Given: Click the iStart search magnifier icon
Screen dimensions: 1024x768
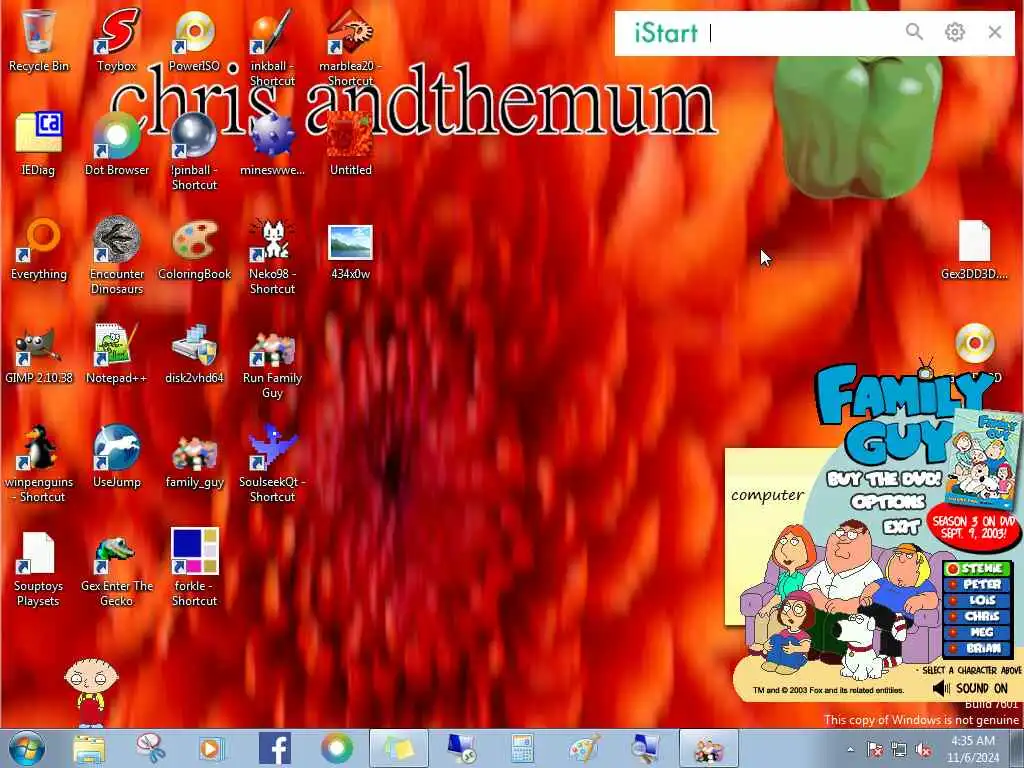Looking at the screenshot, I should (x=914, y=31).
